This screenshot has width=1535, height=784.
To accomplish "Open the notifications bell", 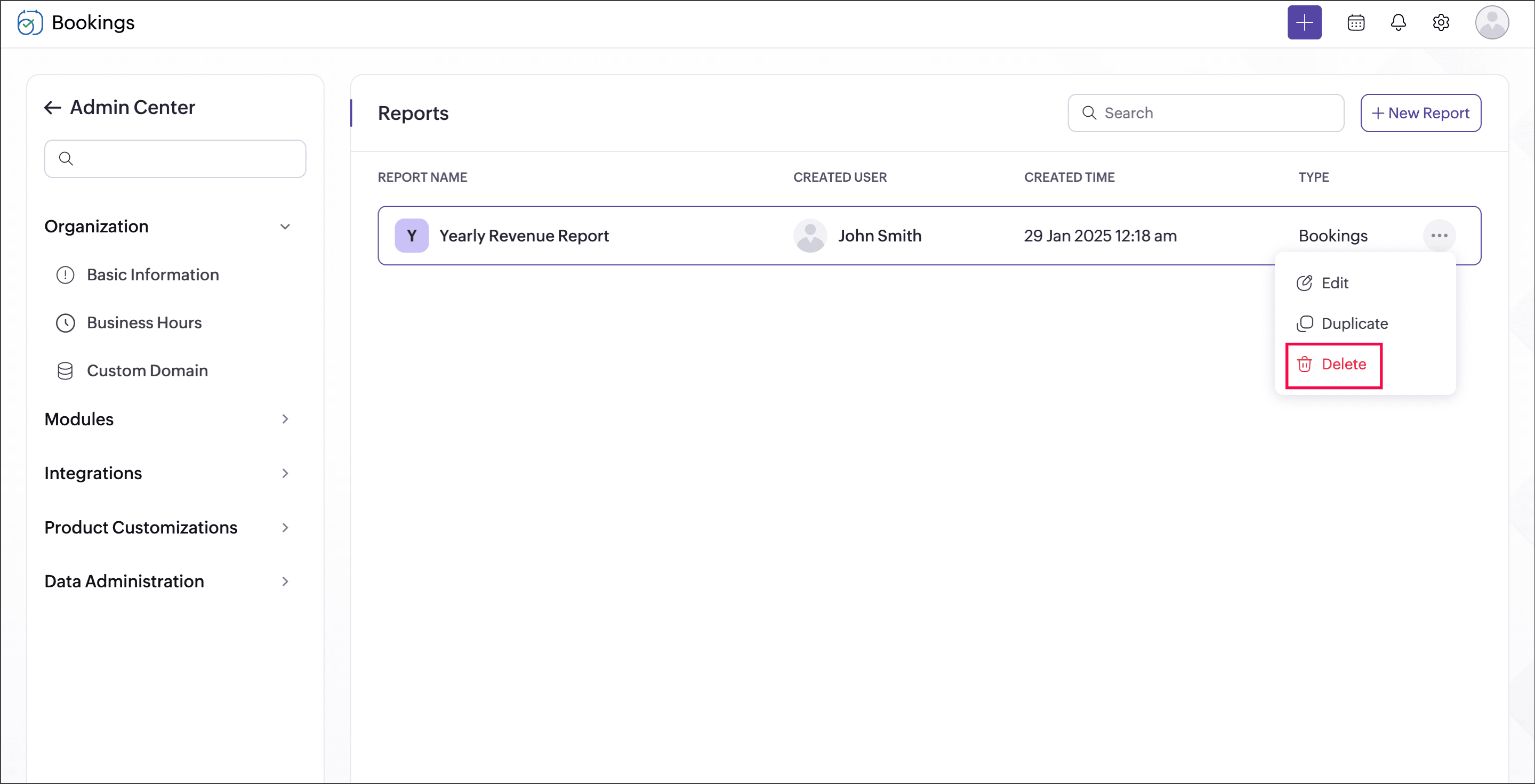I will (x=1398, y=22).
